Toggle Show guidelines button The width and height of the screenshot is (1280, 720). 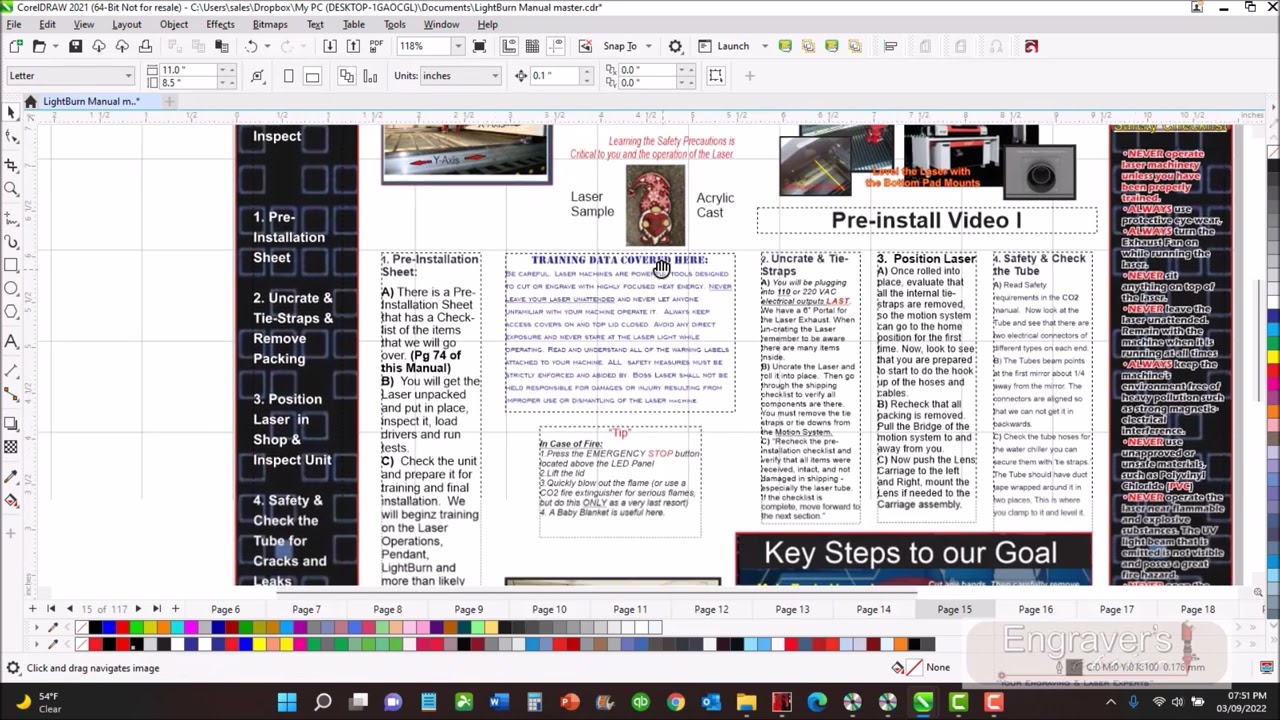555,46
